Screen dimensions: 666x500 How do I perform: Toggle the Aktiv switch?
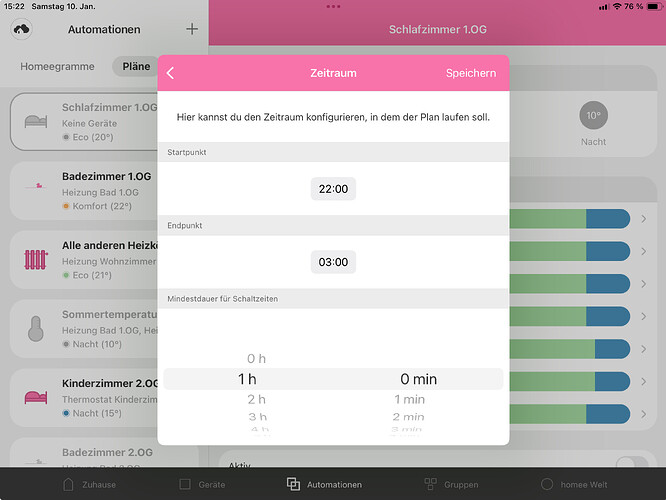tap(631, 464)
